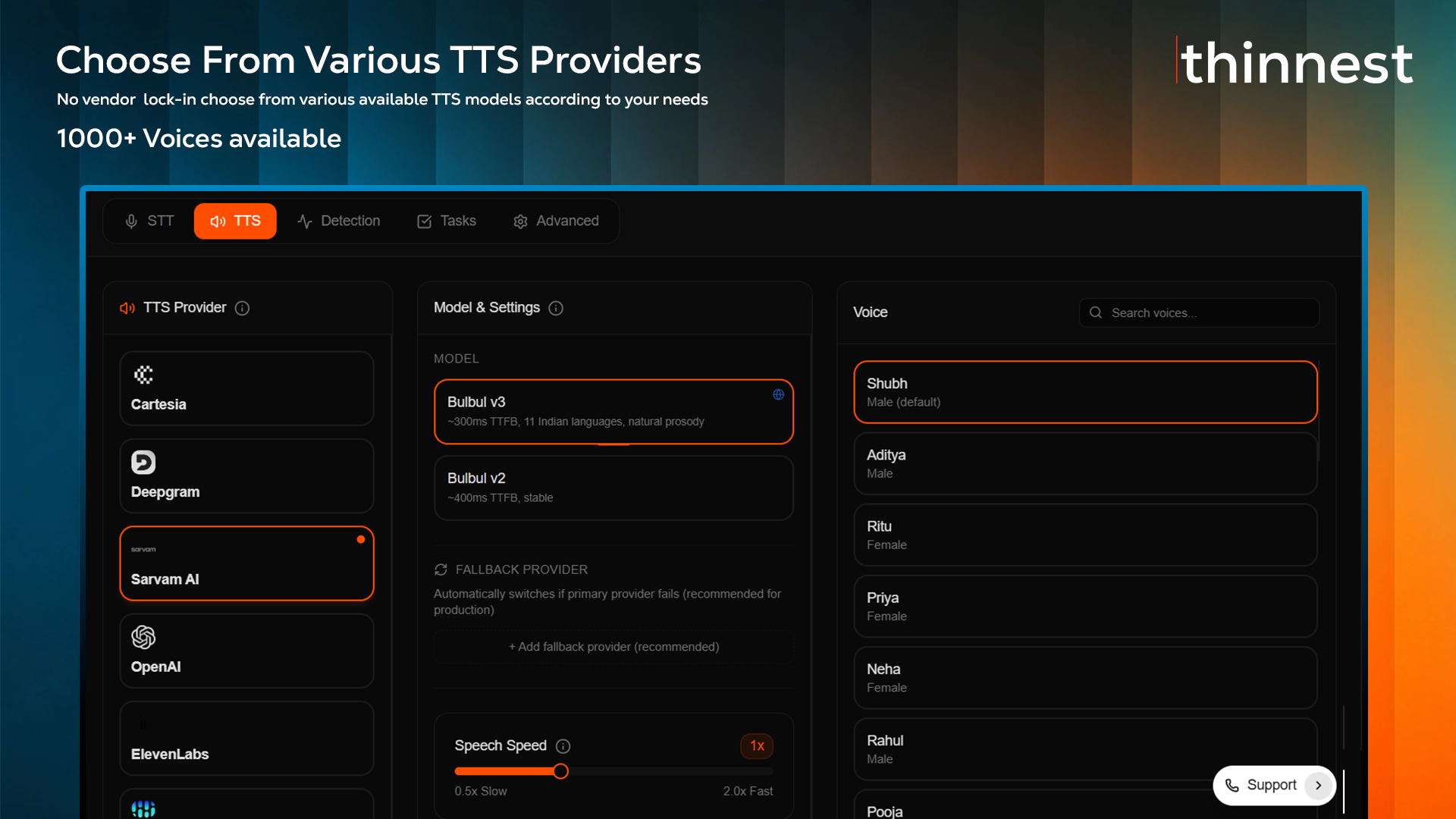1456x819 pixels.
Task: Click the TTS Provider info icon
Action: click(242, 308)
